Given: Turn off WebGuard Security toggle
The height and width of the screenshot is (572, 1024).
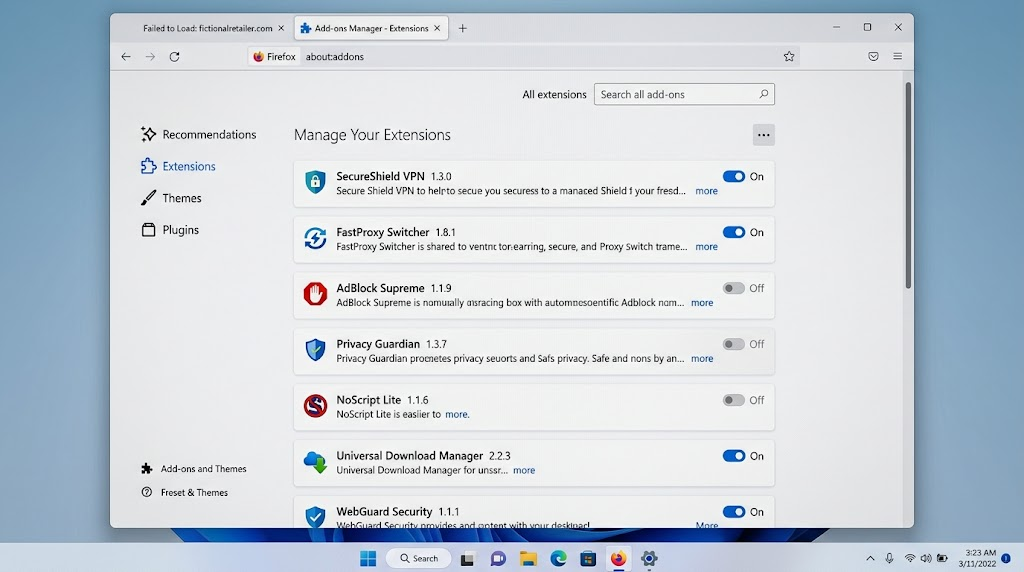Looking at the screenshot, I should click(733, 512).
